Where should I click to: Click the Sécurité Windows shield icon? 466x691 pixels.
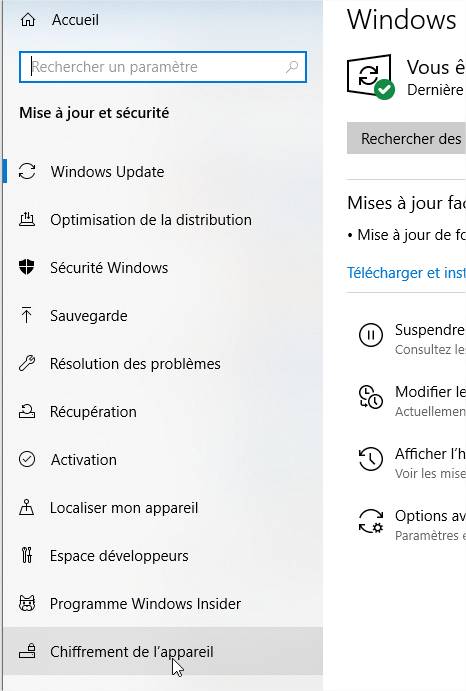(x=26, y=267)
